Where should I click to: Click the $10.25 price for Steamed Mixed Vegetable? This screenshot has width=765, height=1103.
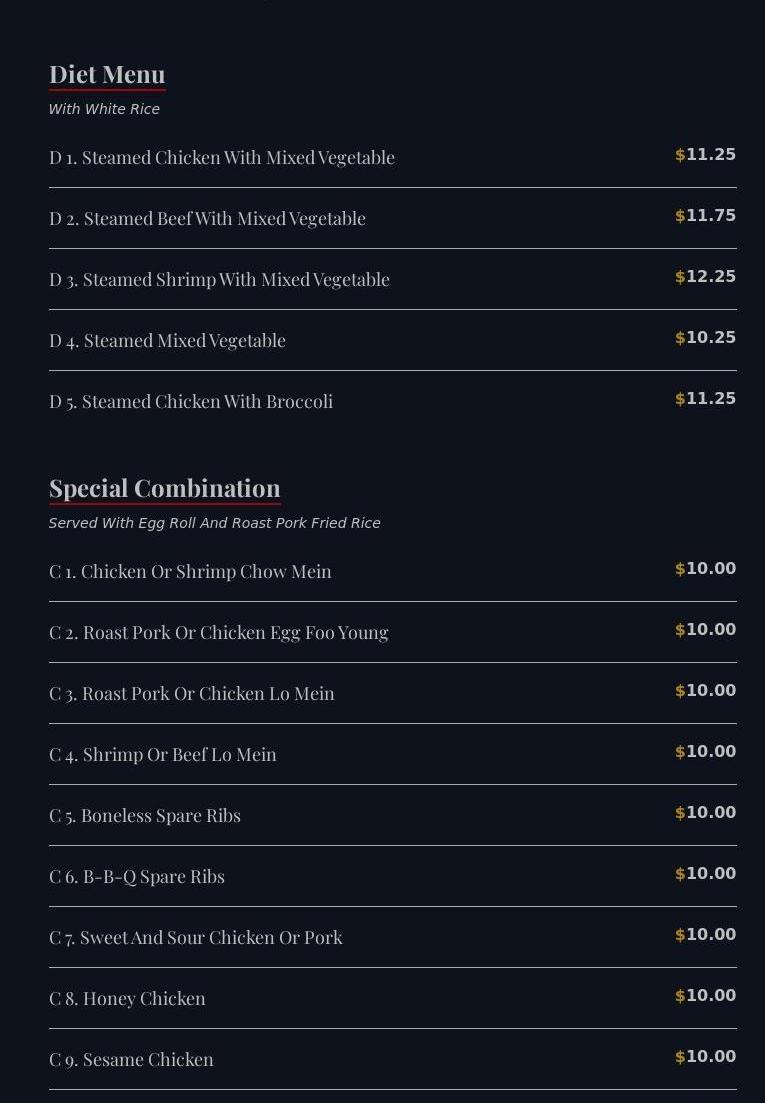tap(705, 338)
